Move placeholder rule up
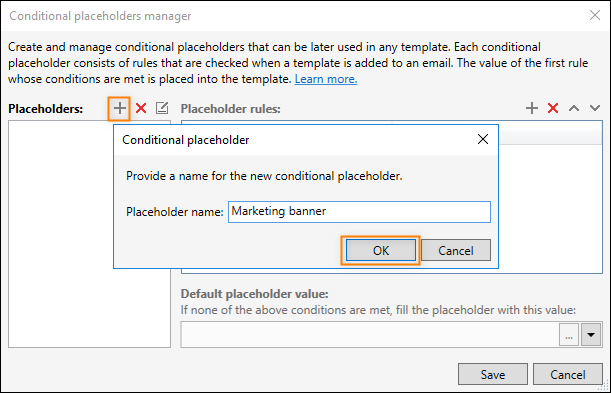 [x=574, y=108]
